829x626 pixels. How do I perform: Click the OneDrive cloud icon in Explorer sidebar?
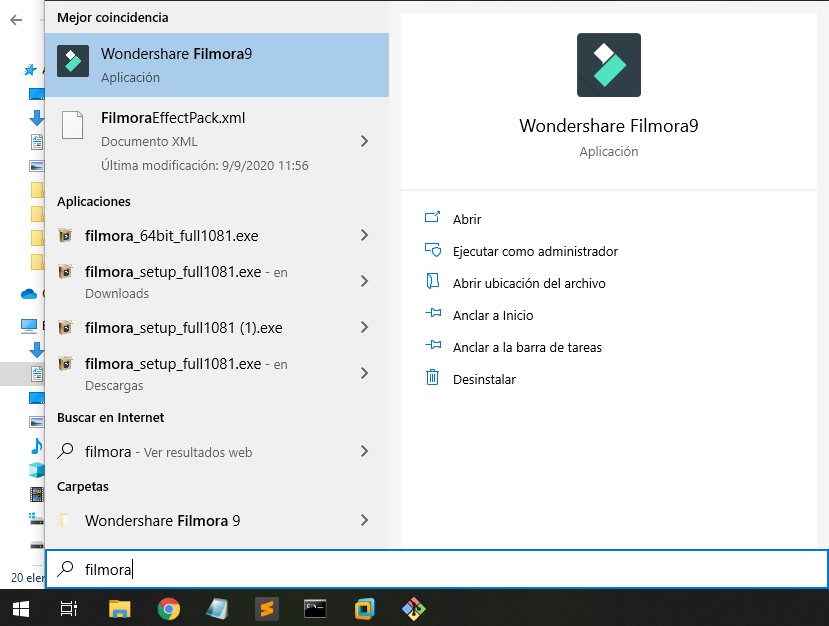tap(29, 293)
